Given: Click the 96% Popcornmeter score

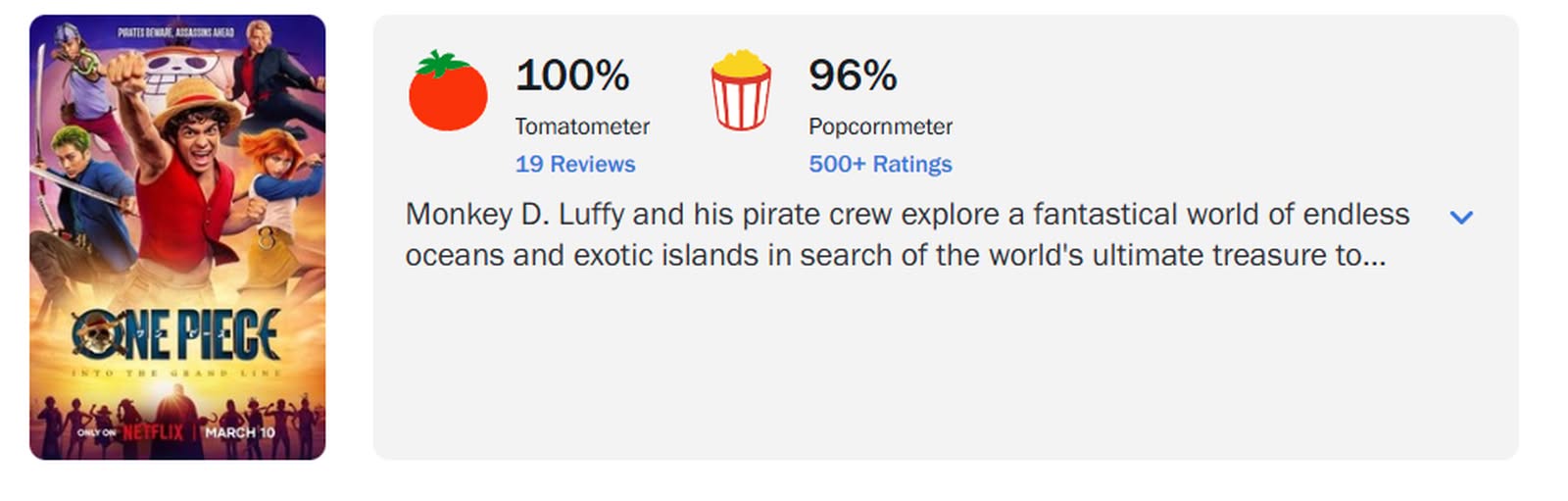Looking at the screenshot, I should [x=853, y=75].
